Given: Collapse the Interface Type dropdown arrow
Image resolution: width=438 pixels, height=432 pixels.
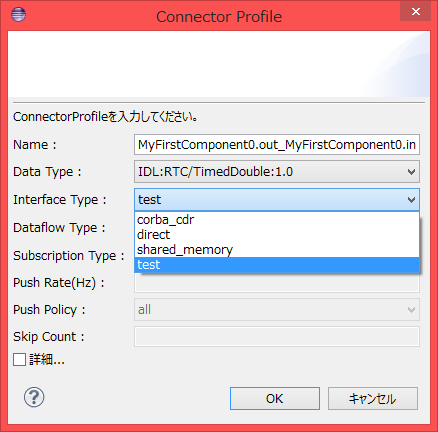Looking at the screenshot, I should 411,200.
